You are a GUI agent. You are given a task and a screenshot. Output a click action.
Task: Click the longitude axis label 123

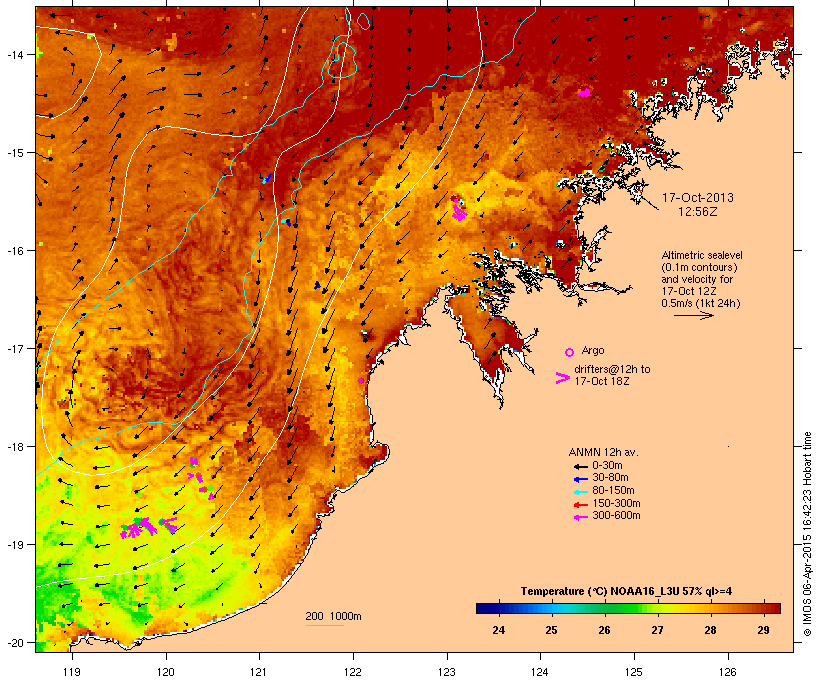447,671
